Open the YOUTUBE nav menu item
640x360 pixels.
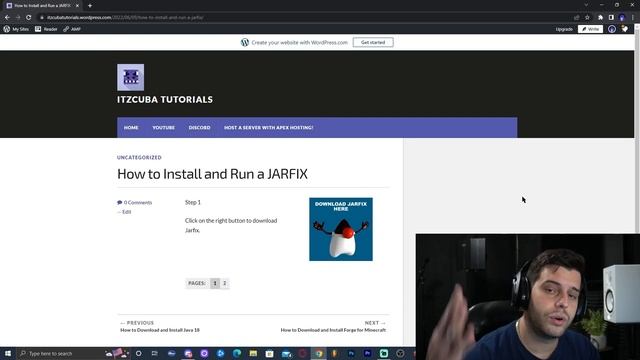click(164, 128)
